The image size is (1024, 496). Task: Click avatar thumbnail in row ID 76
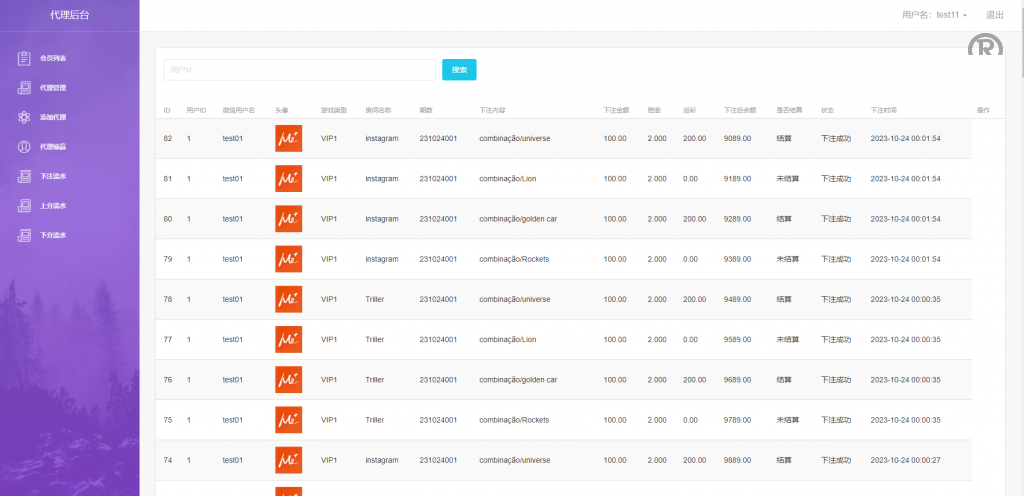point(288,380)
